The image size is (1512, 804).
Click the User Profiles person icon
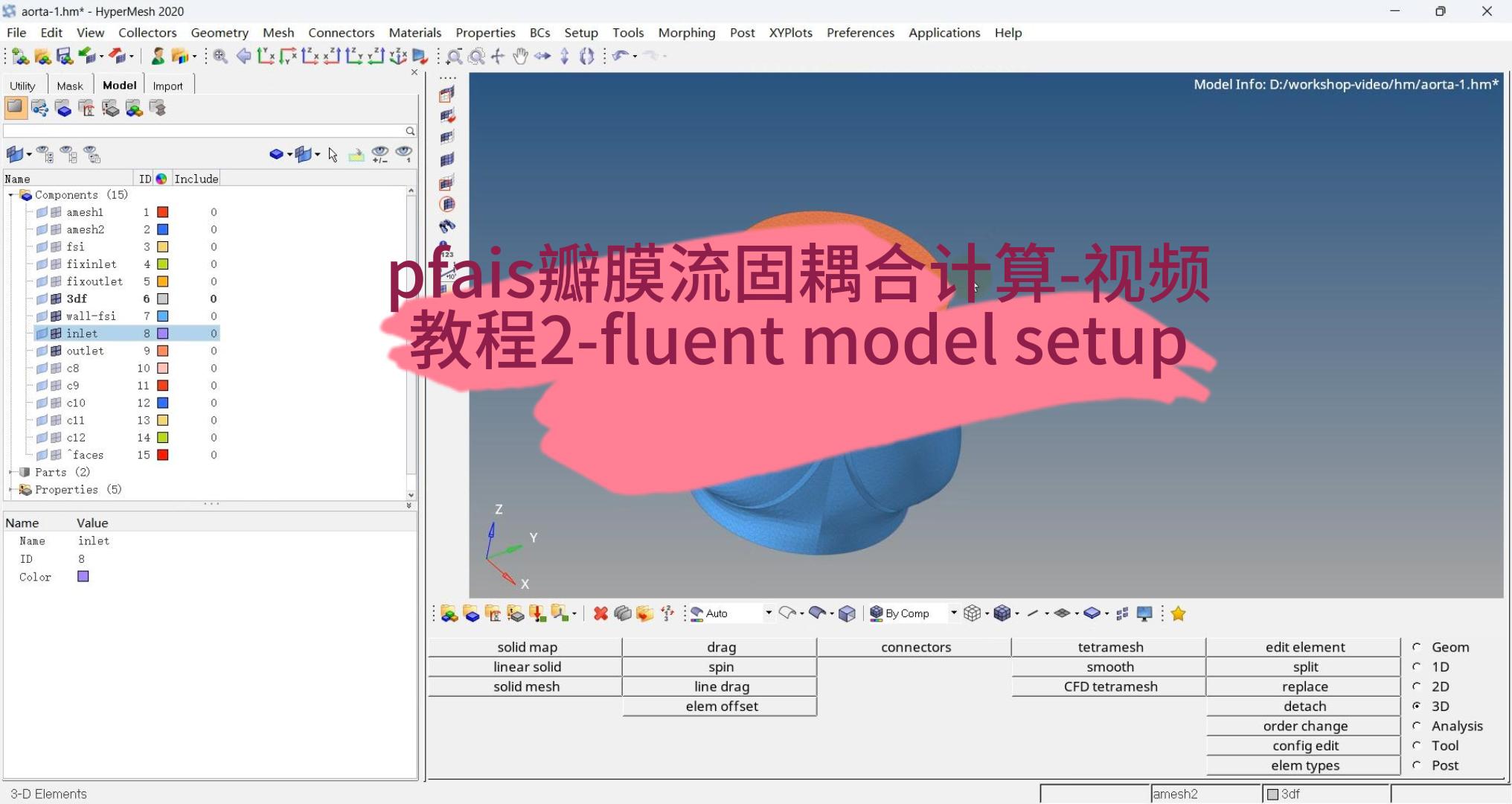tap(158, 56)
